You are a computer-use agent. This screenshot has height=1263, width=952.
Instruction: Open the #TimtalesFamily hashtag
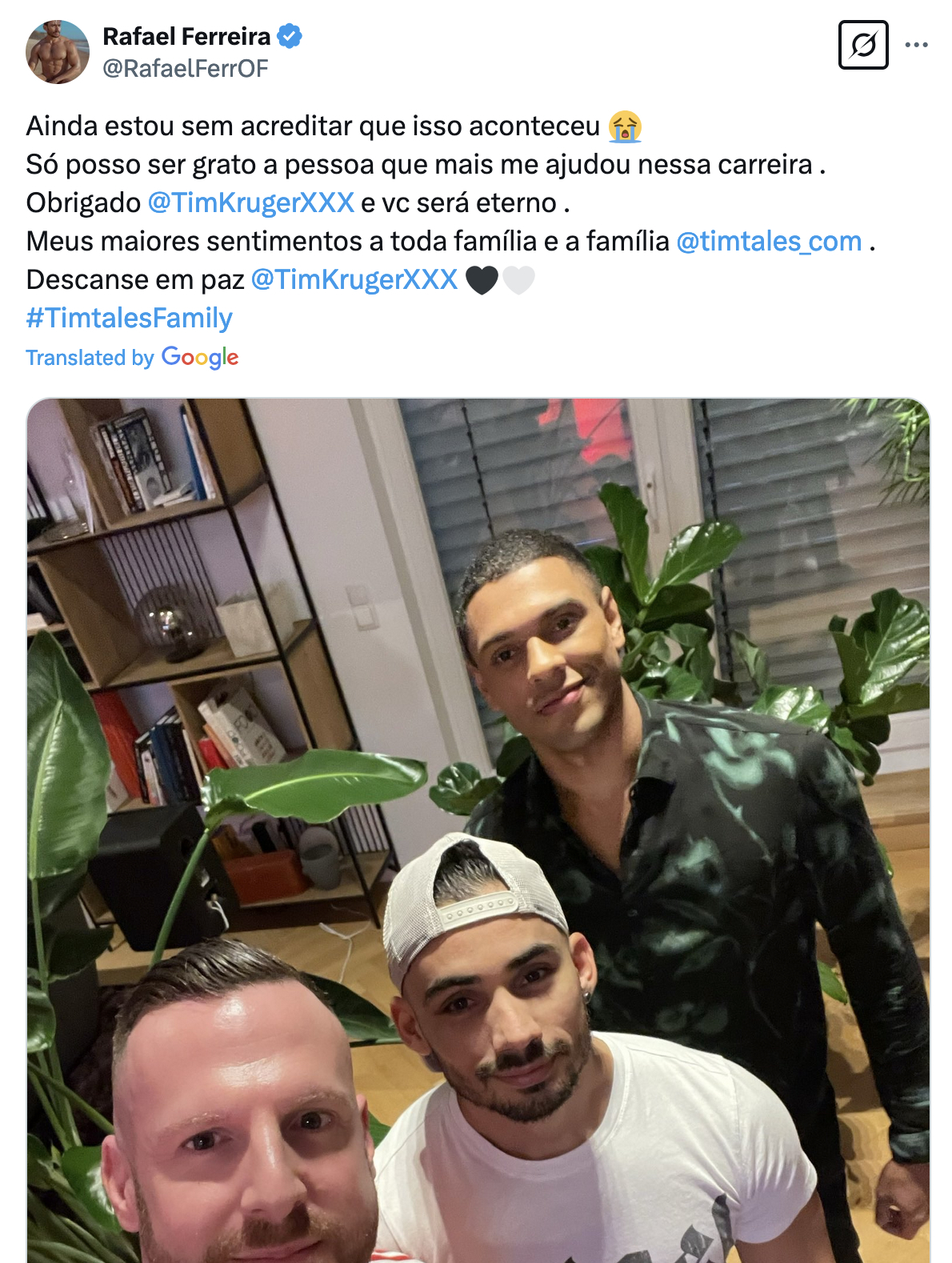click(x=130, y=318)
